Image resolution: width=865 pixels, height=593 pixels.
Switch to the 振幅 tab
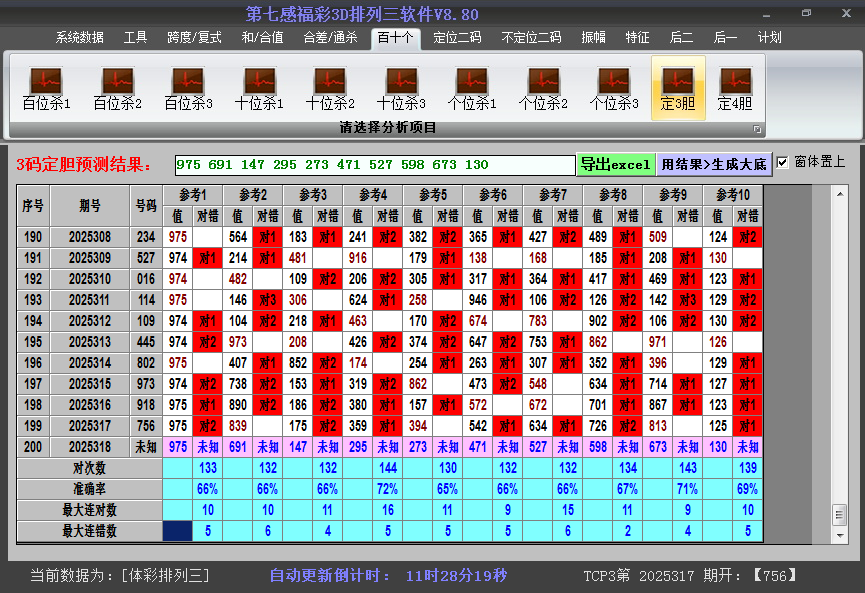coord(592,37)
